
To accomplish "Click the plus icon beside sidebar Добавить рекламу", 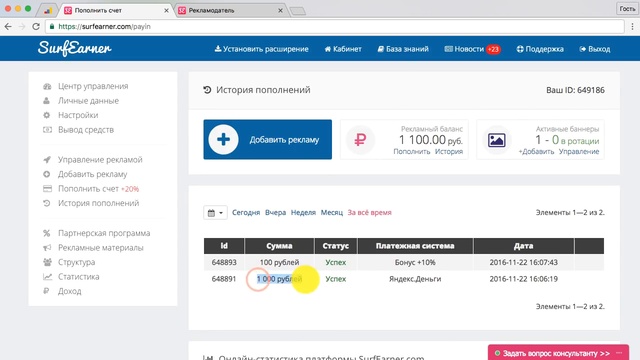I will tap(47, 174).
